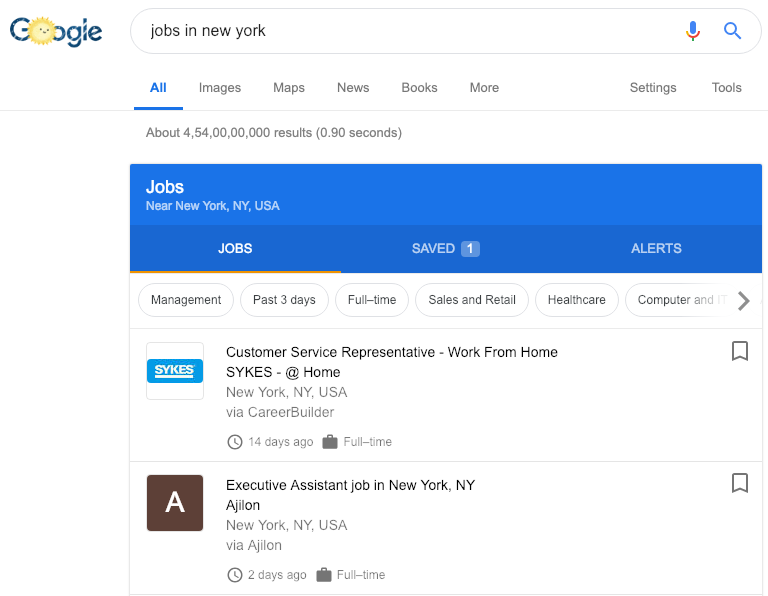Click the '2 days ago' posting date
768x596 pixels.
click(x=277, y=574)
